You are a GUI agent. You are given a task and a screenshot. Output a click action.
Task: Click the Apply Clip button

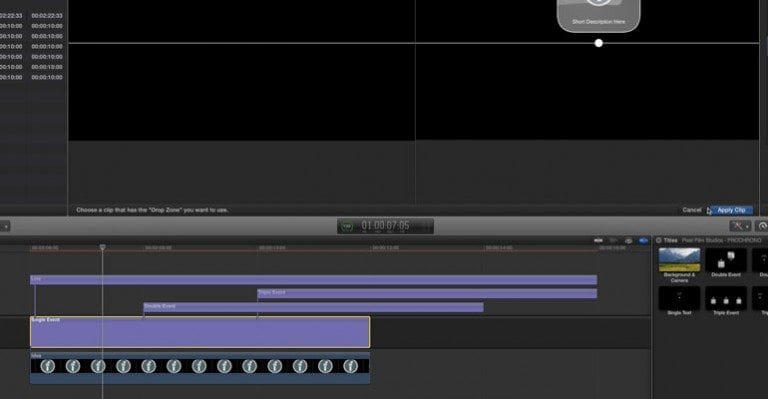tap(731, 210)
